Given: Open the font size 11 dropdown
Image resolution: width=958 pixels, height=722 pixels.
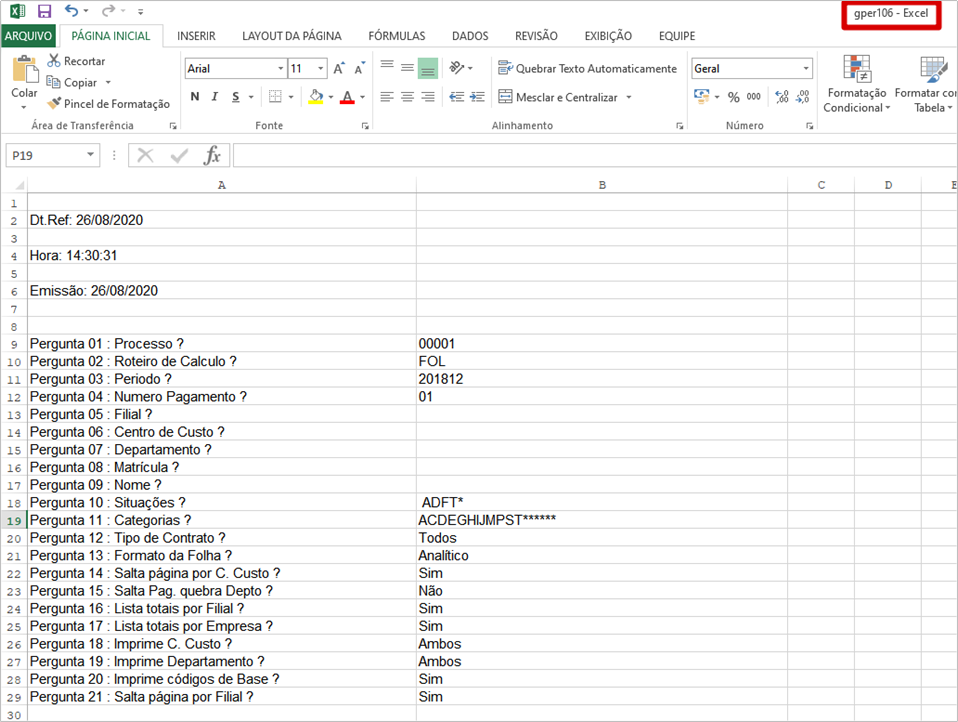Looking at the screenshot, I should tap(321, 68).
